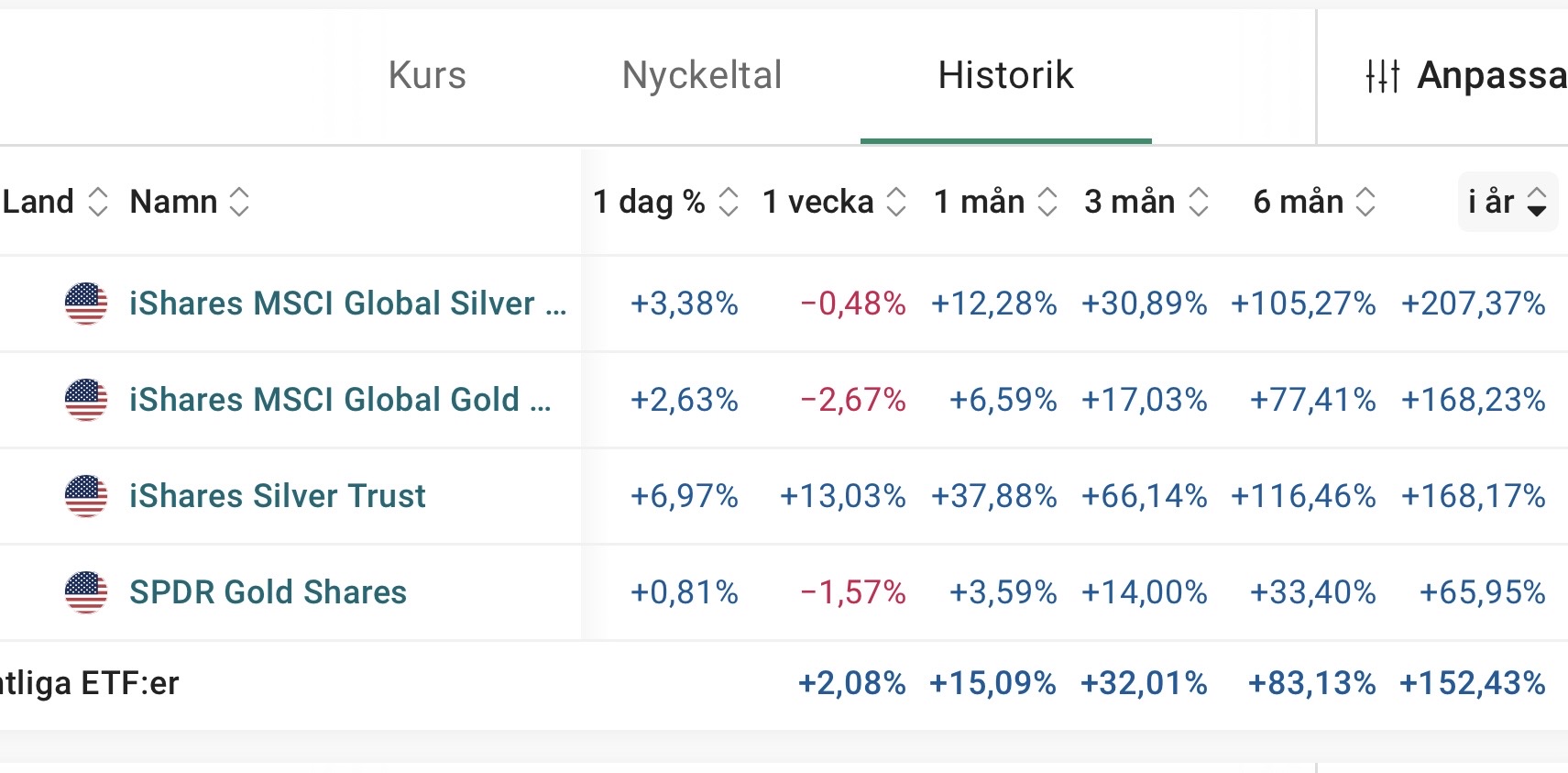Sort table by 1 mån column
This screenshot has height=773, width=1568.
coord(1047,202)
